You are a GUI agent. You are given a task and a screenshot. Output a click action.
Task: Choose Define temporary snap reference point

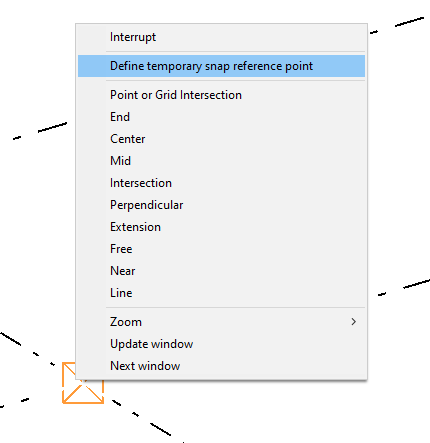coord(221,66)
